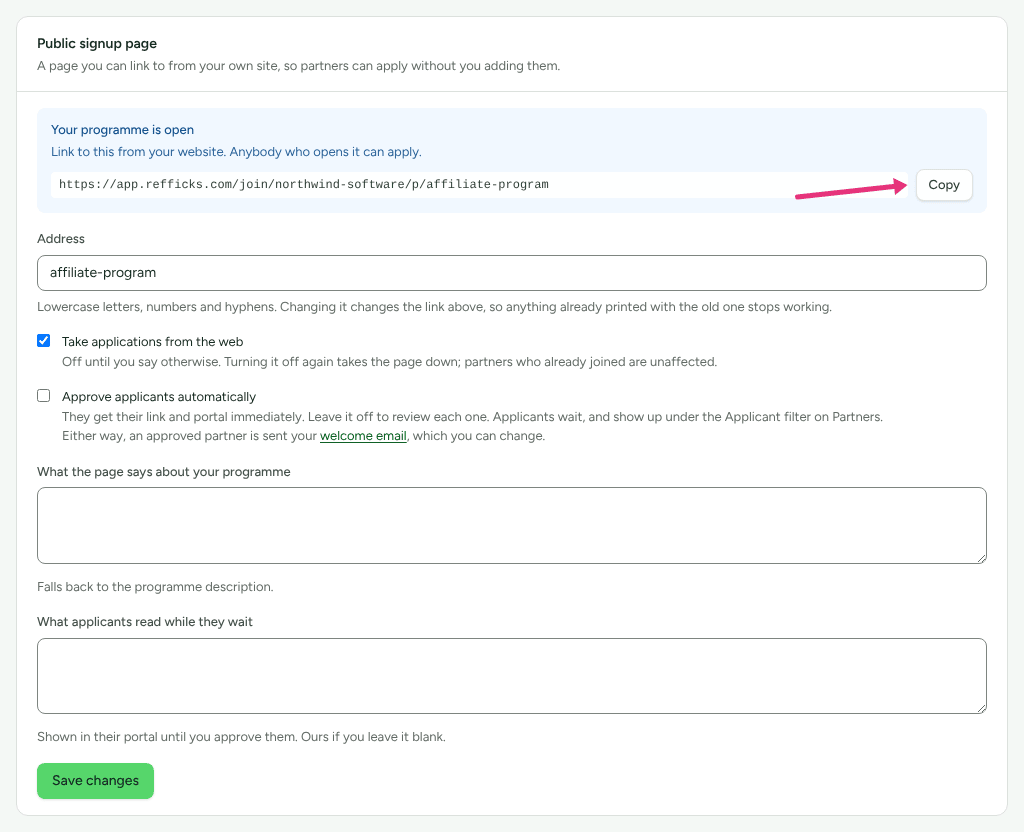
Task: Click 'Falls back to the programme description' hint
Action: [x=155, y=586]
